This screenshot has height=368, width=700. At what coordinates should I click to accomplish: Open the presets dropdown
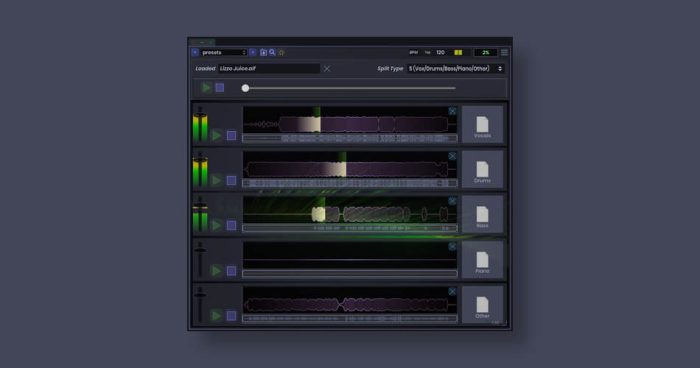[224, 52]
